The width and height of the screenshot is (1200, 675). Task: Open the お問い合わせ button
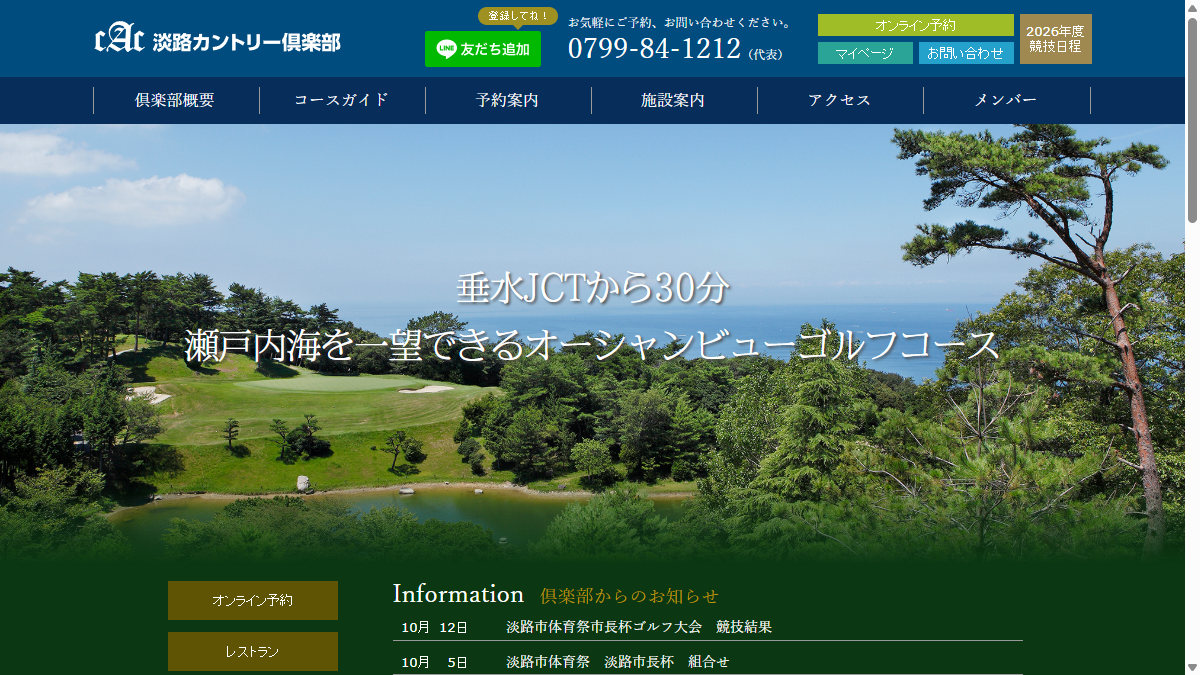pos(966,53)
